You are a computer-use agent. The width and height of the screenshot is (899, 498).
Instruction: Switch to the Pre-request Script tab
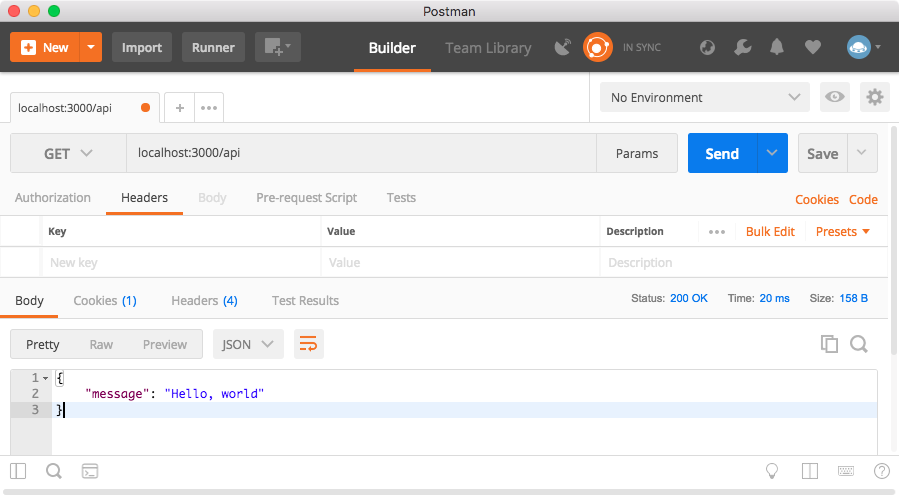tap(306, 198)
